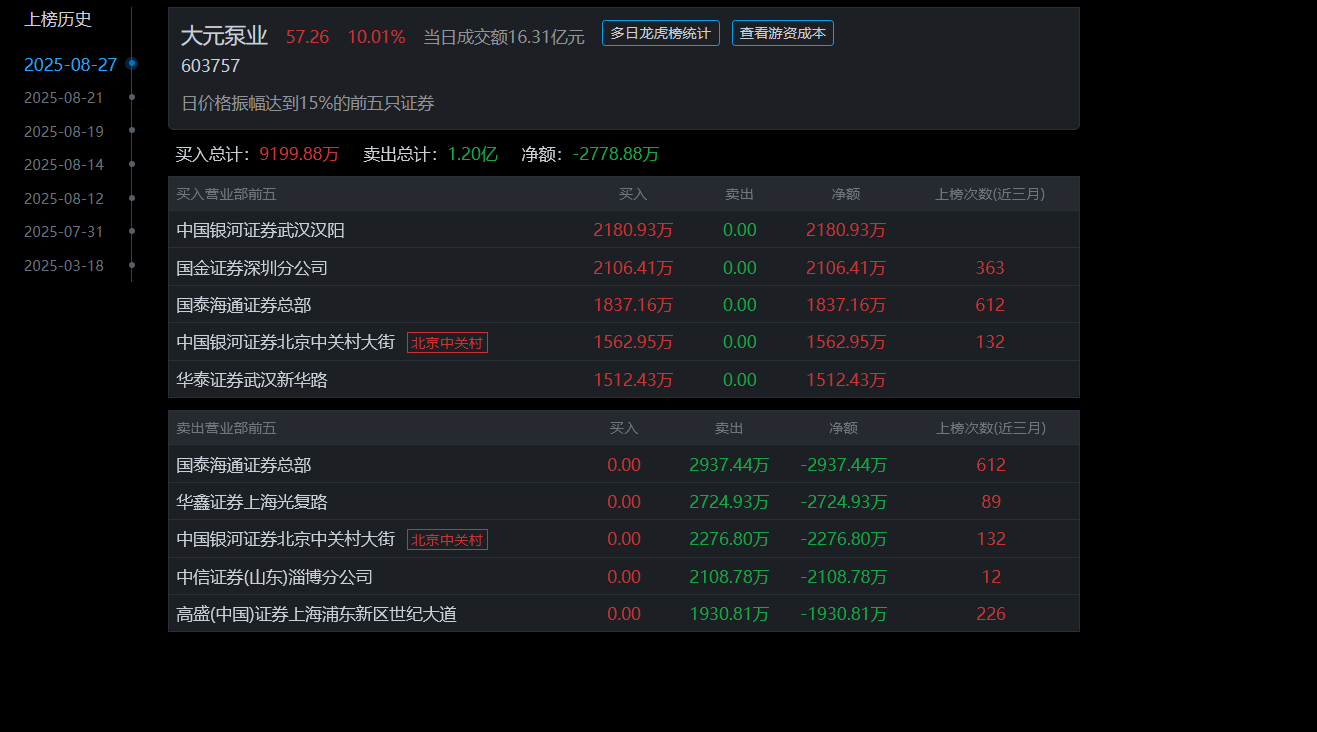This screenshot has height=732, width=1317.
Task: Click buy amount 1512.43万 for 华泰证券
Action: pyautogui.click(x=633, y=380)
